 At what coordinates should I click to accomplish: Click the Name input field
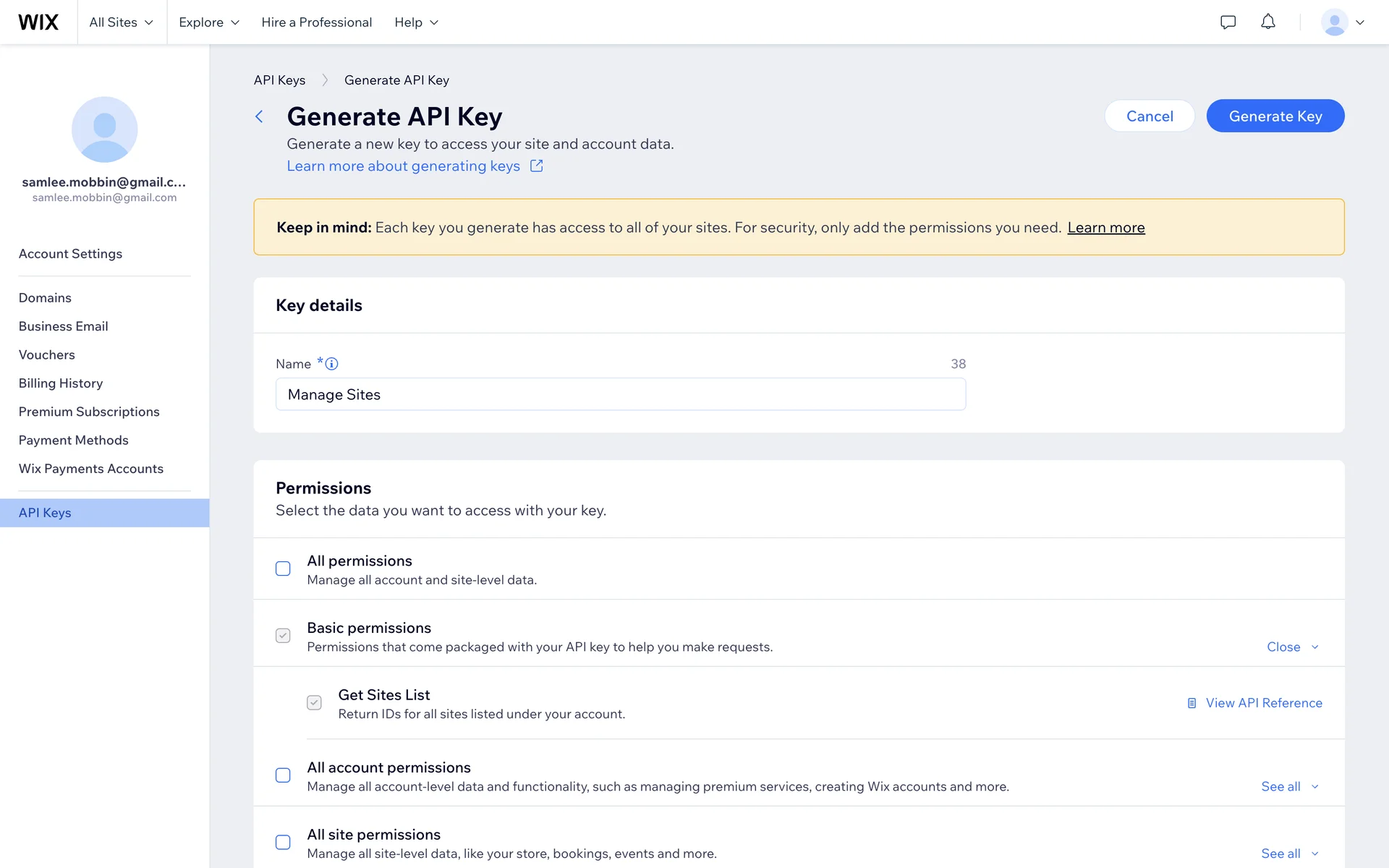click(620, 394)
